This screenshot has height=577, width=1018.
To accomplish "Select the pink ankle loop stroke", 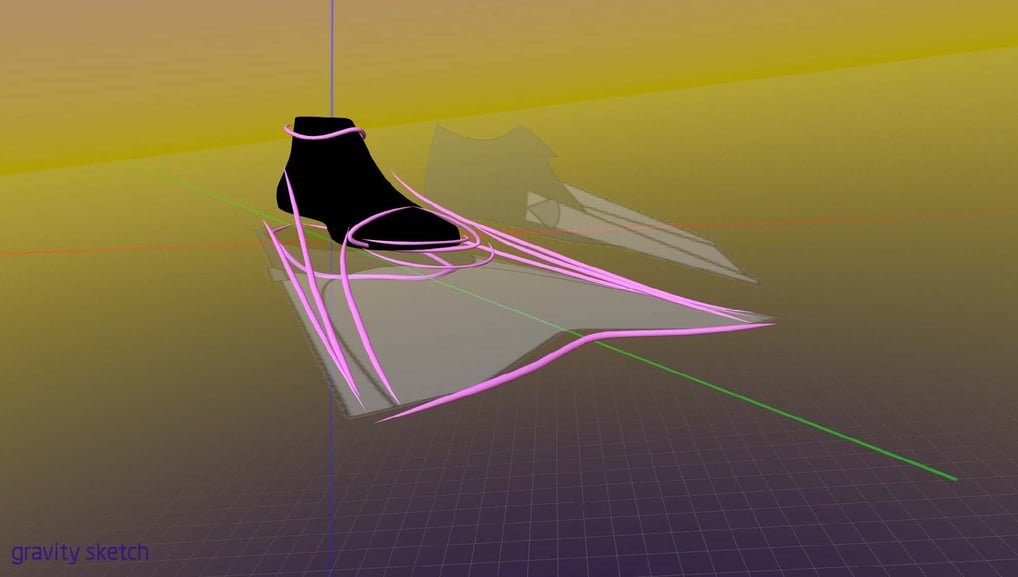I will 325,132.
